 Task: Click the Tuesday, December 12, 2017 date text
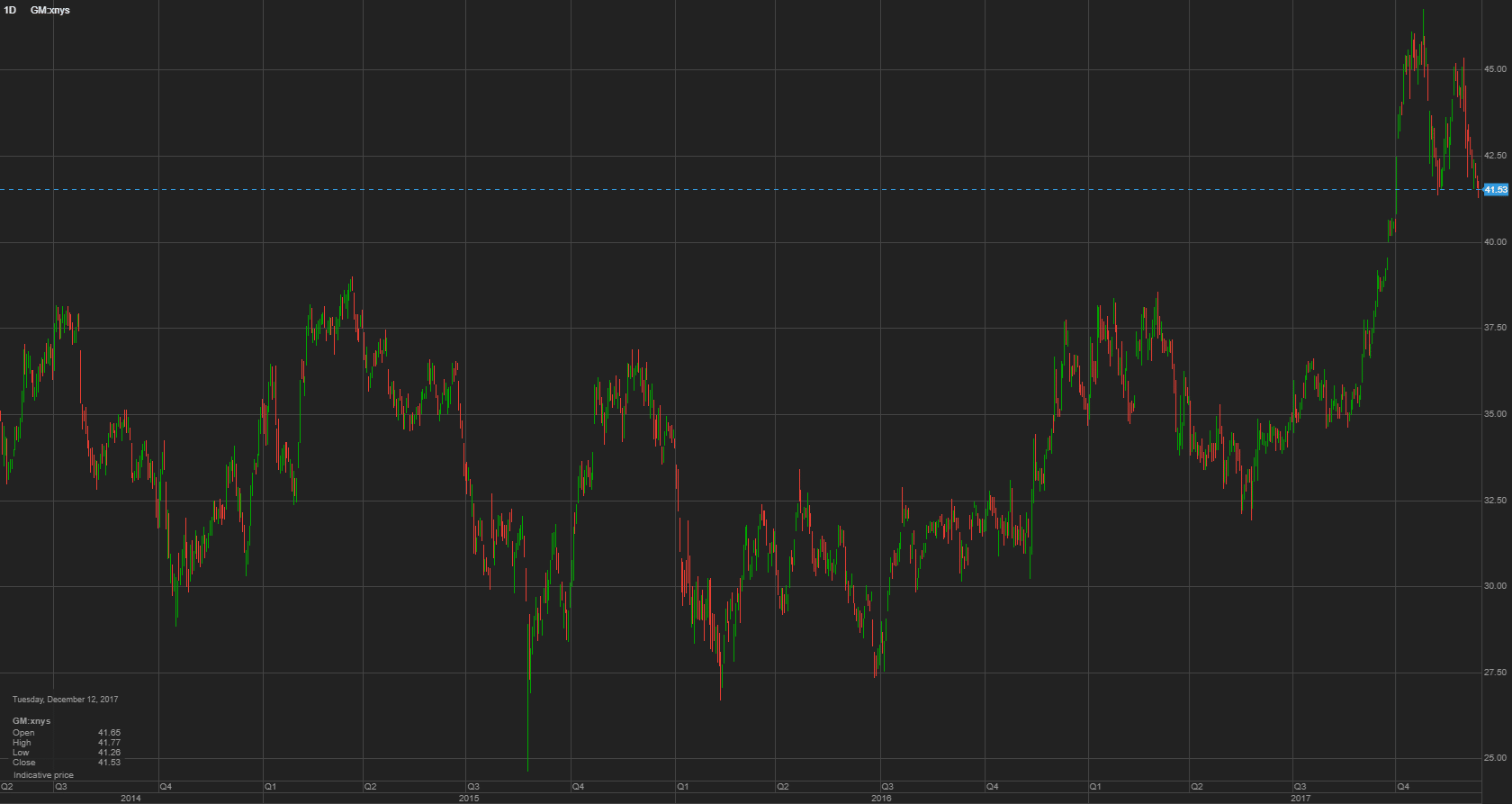click(x=65, y=700)
